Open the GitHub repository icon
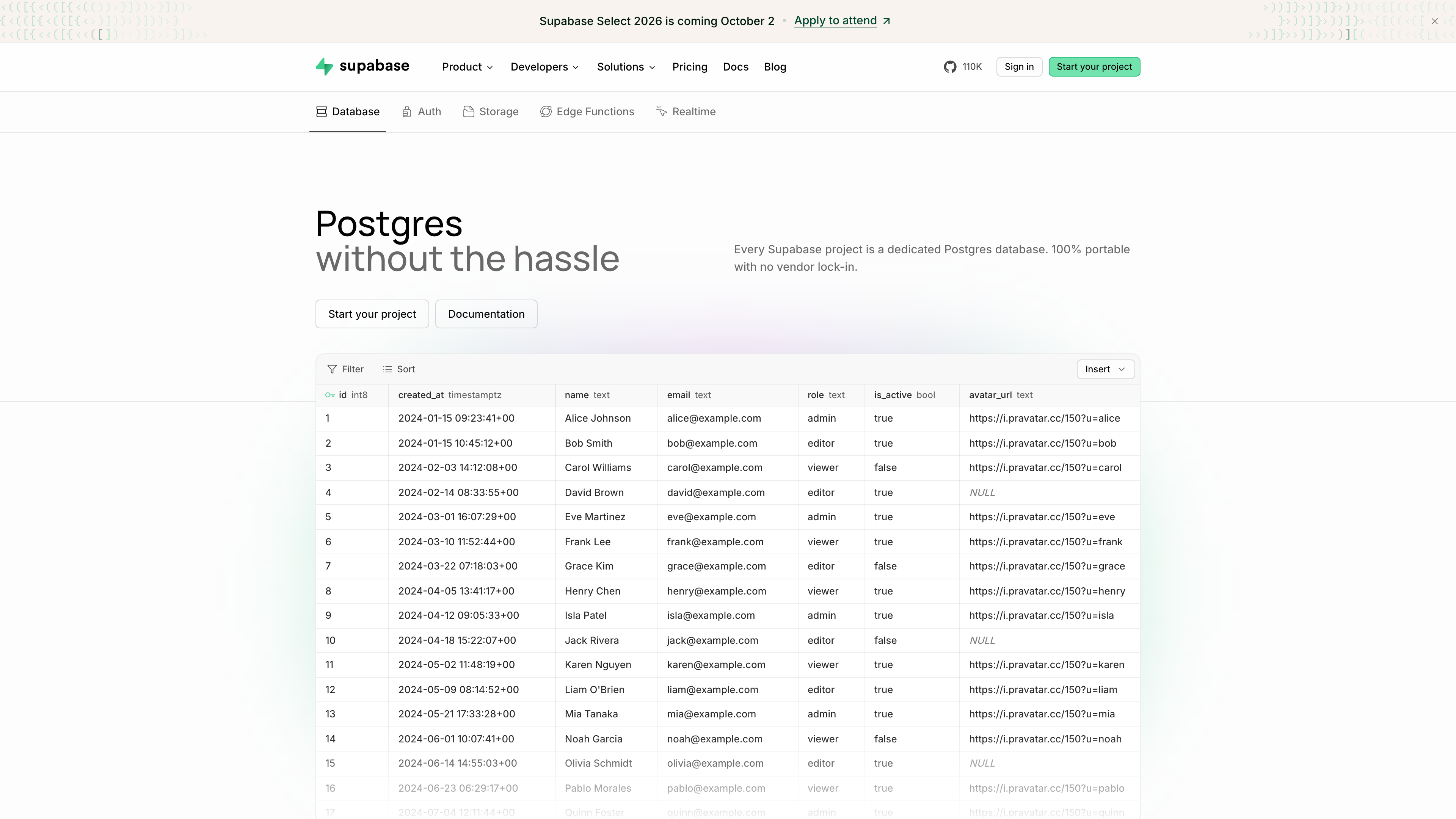The height and width of the screenshot is (819, 1456). click(949, 67)
